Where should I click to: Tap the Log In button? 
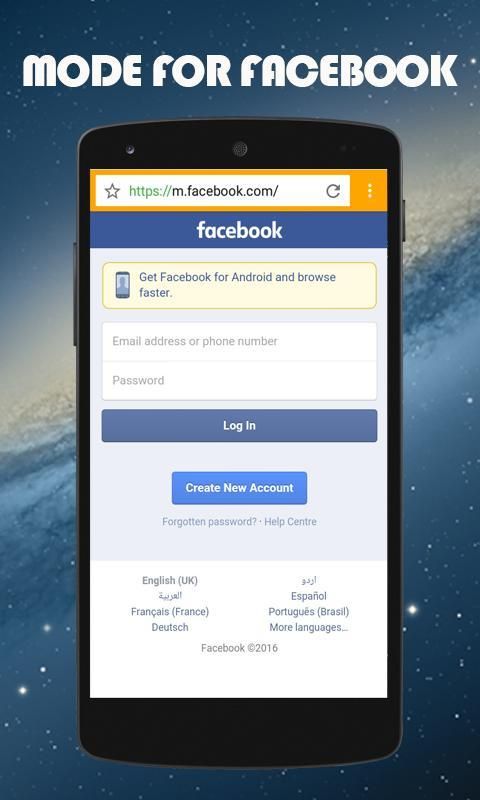[239, 426]
